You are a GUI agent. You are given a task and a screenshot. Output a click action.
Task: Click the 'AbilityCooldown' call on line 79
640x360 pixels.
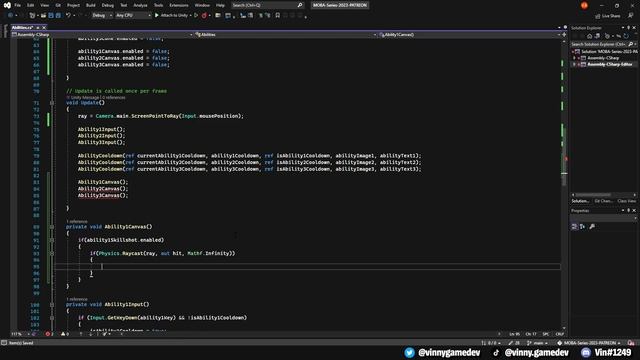point(100,156)
